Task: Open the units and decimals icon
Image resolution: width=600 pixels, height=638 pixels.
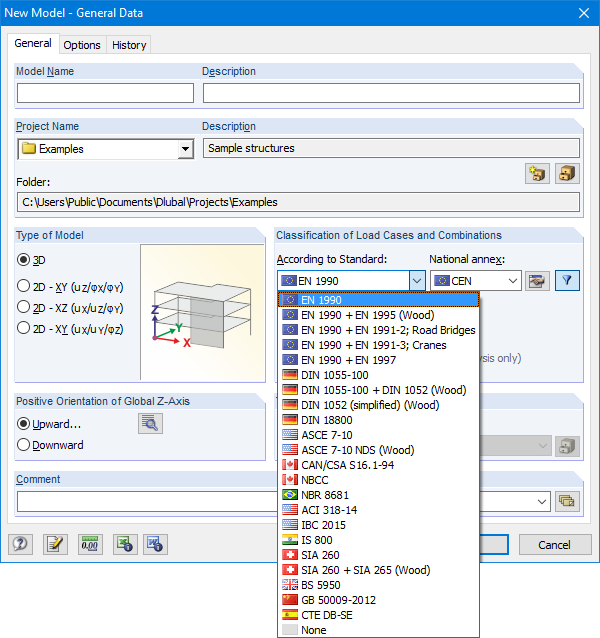Action: [x=90, y=544]
